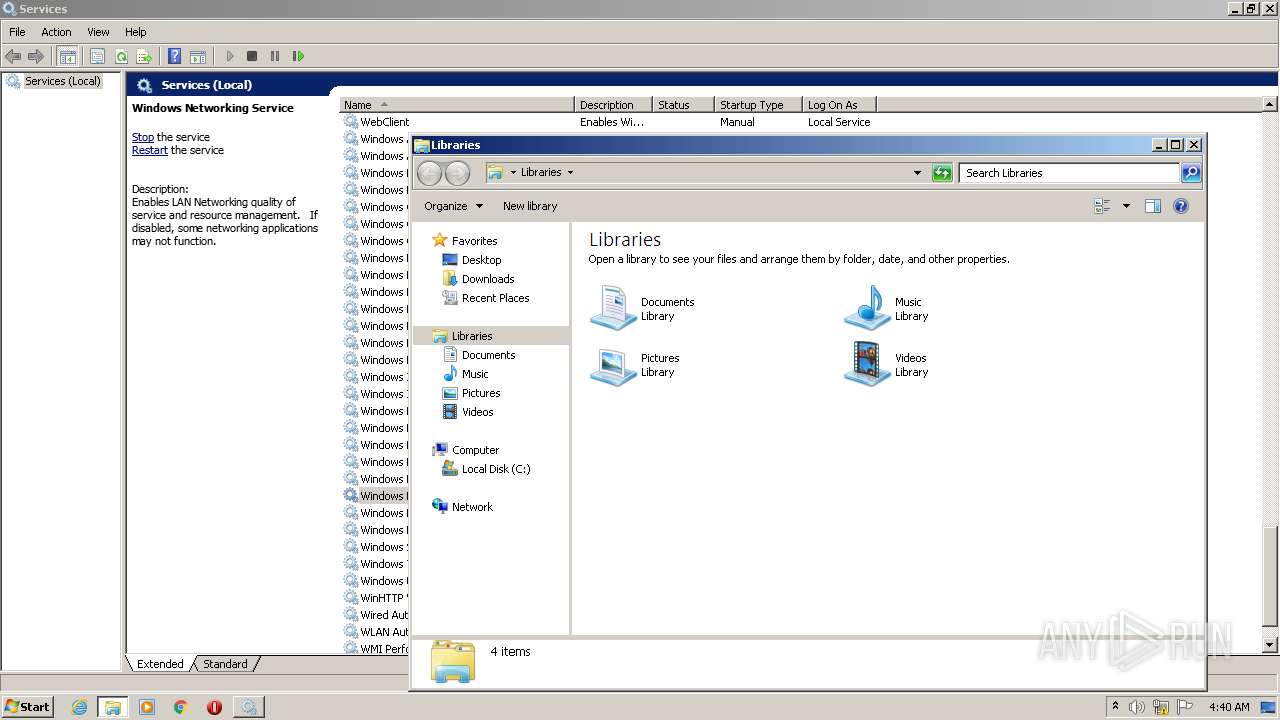
Task: Click the Search Libraries input field
Action: (x=1069, y=173)
